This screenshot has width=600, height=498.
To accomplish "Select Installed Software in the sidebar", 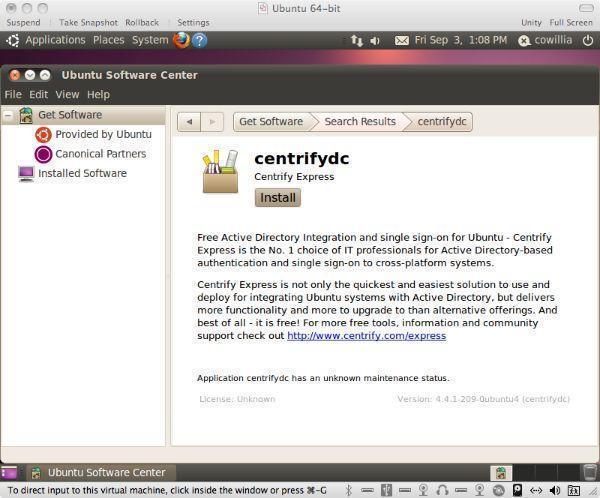I will (x=82, y=174).
